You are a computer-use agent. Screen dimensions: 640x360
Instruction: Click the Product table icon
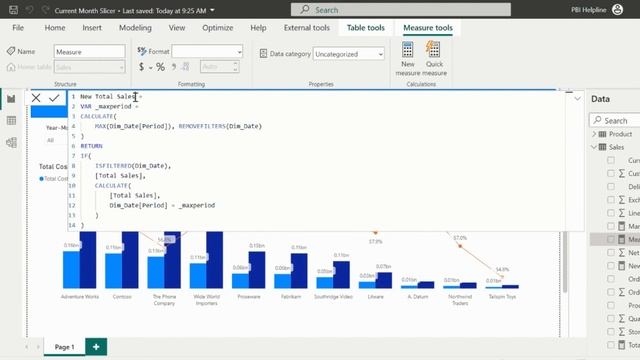pyautogui.click(x=602, y=134)
